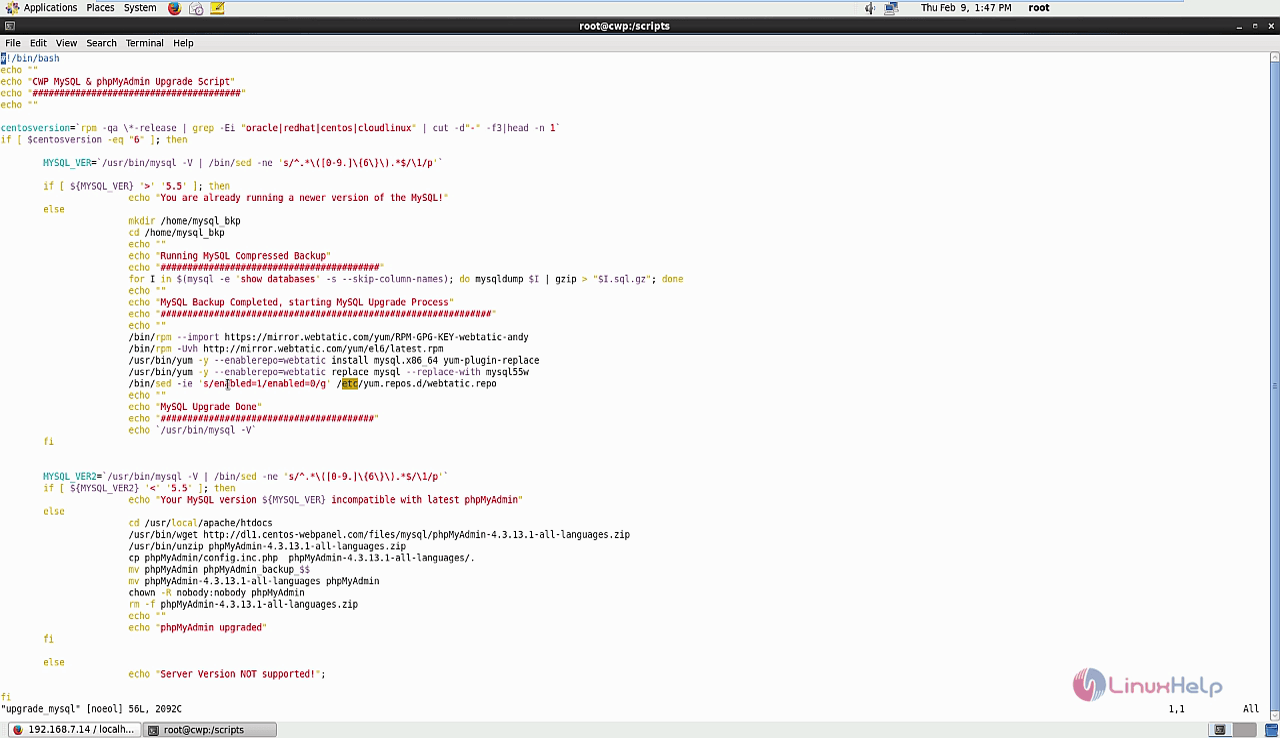Switch to the 192.168.7.14 Firefox taskbar window
The height and width of the screenshot is (738, 1280).
click(x=72, y=730)
